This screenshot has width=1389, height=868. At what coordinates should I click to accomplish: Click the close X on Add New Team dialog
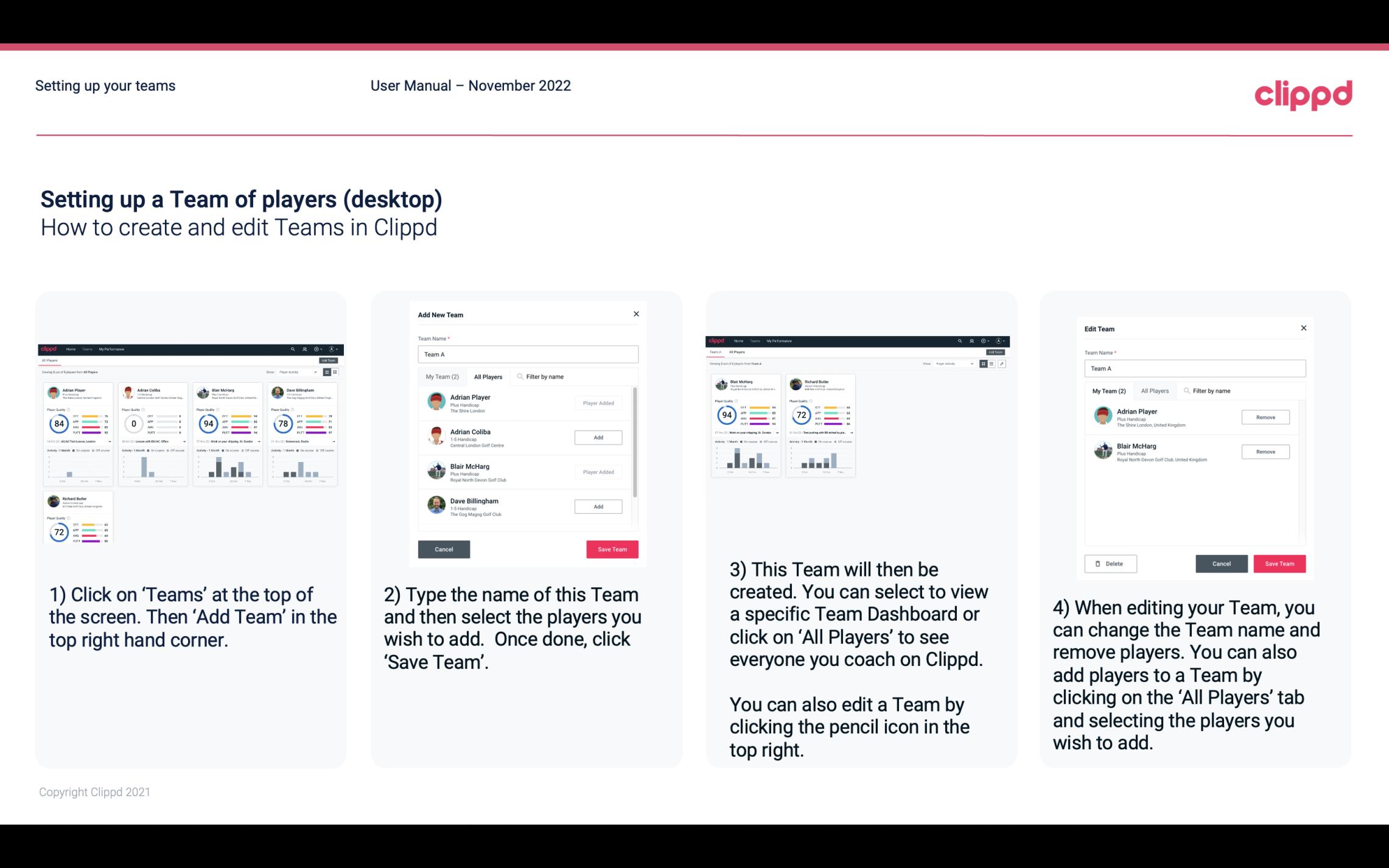636,314
